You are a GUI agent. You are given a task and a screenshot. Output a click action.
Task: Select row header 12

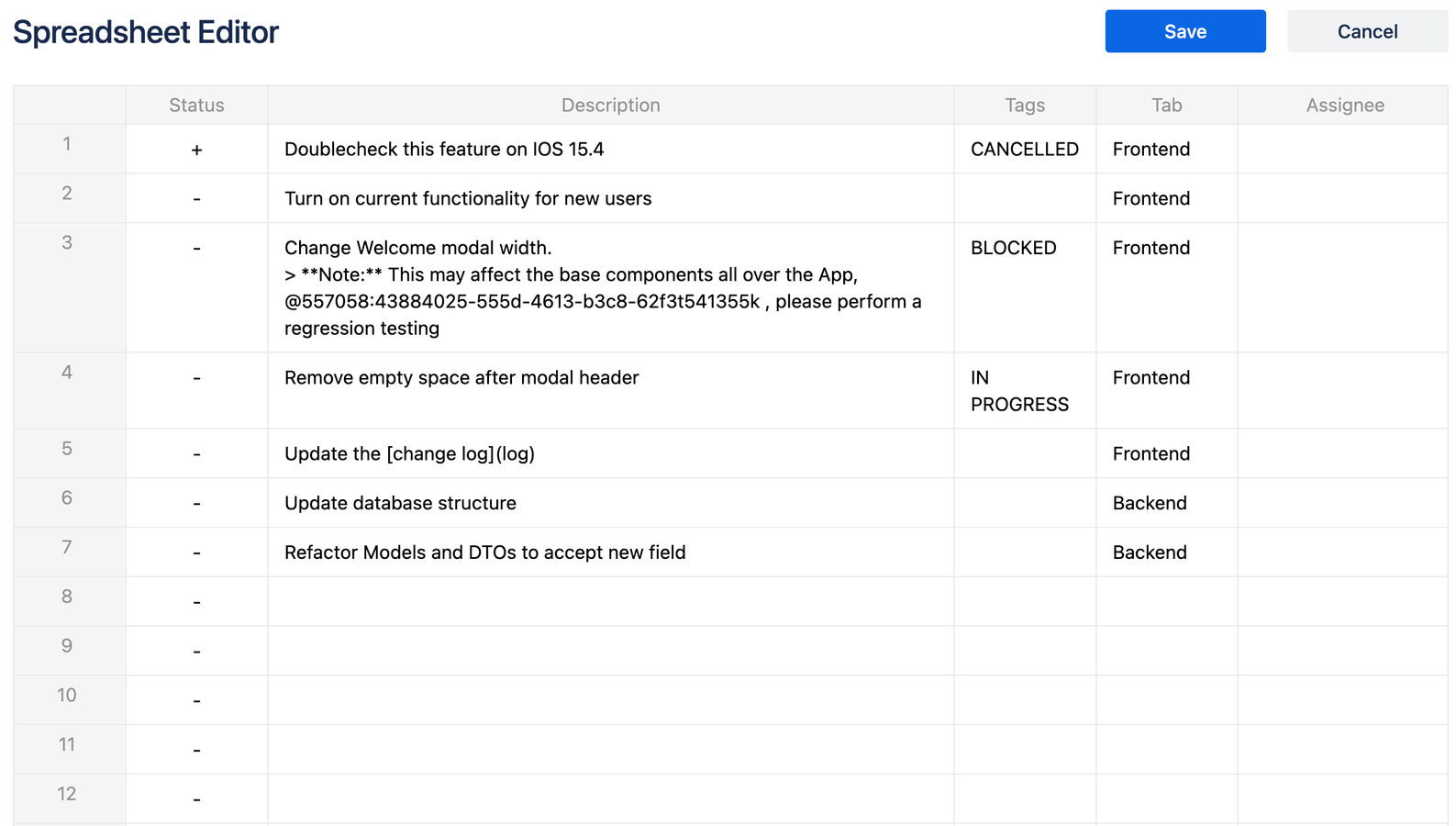click(x=69, y=798)
